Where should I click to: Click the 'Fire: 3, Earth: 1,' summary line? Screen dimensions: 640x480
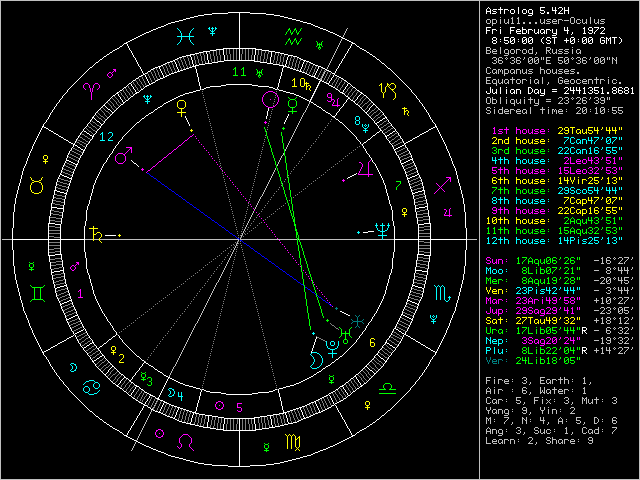tap(539, 380)
